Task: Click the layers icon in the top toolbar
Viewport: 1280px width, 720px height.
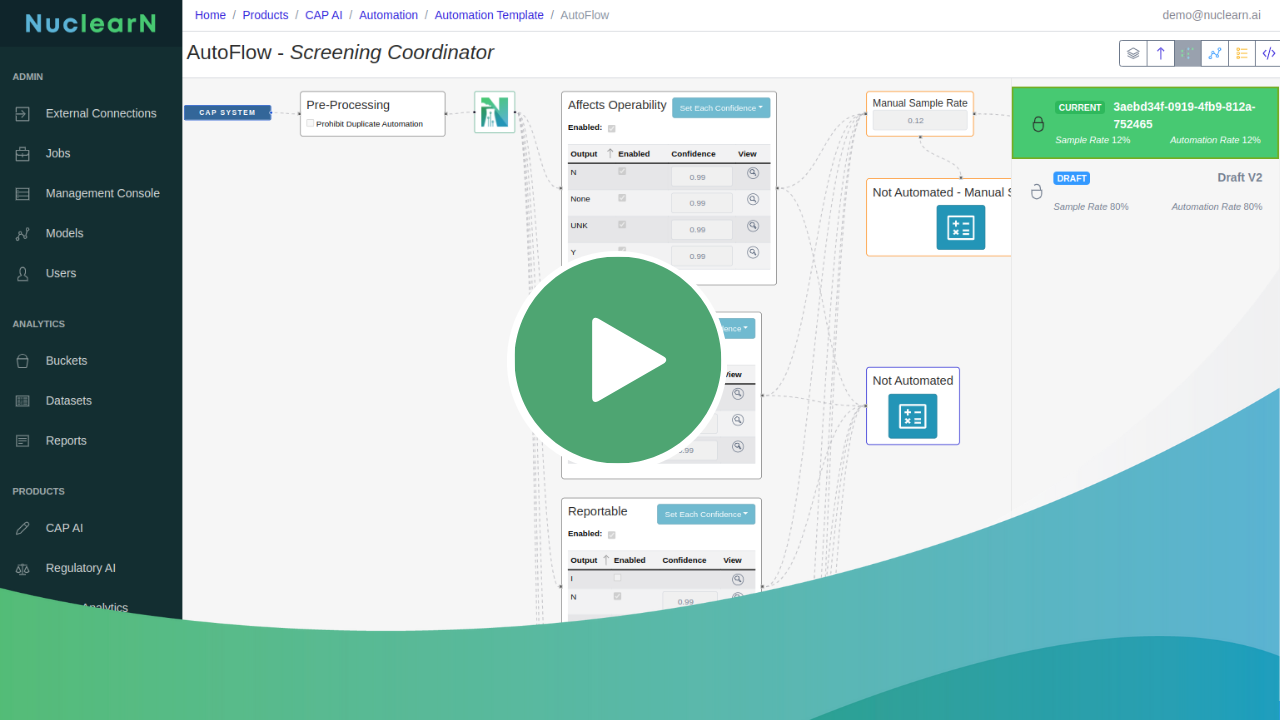Action: point(1133,54)
